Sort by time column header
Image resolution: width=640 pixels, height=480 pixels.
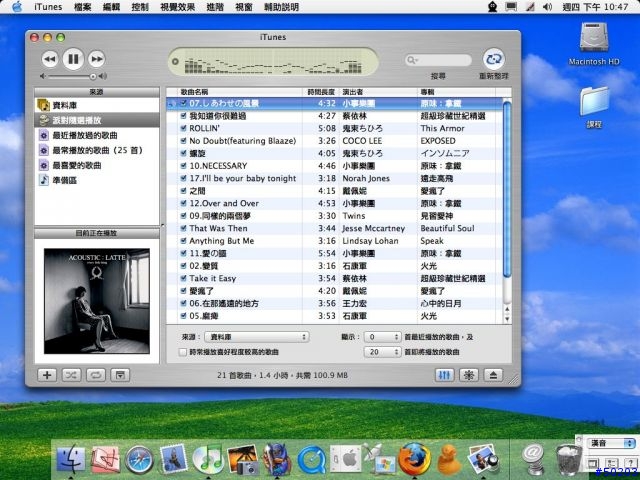point(321,92)
